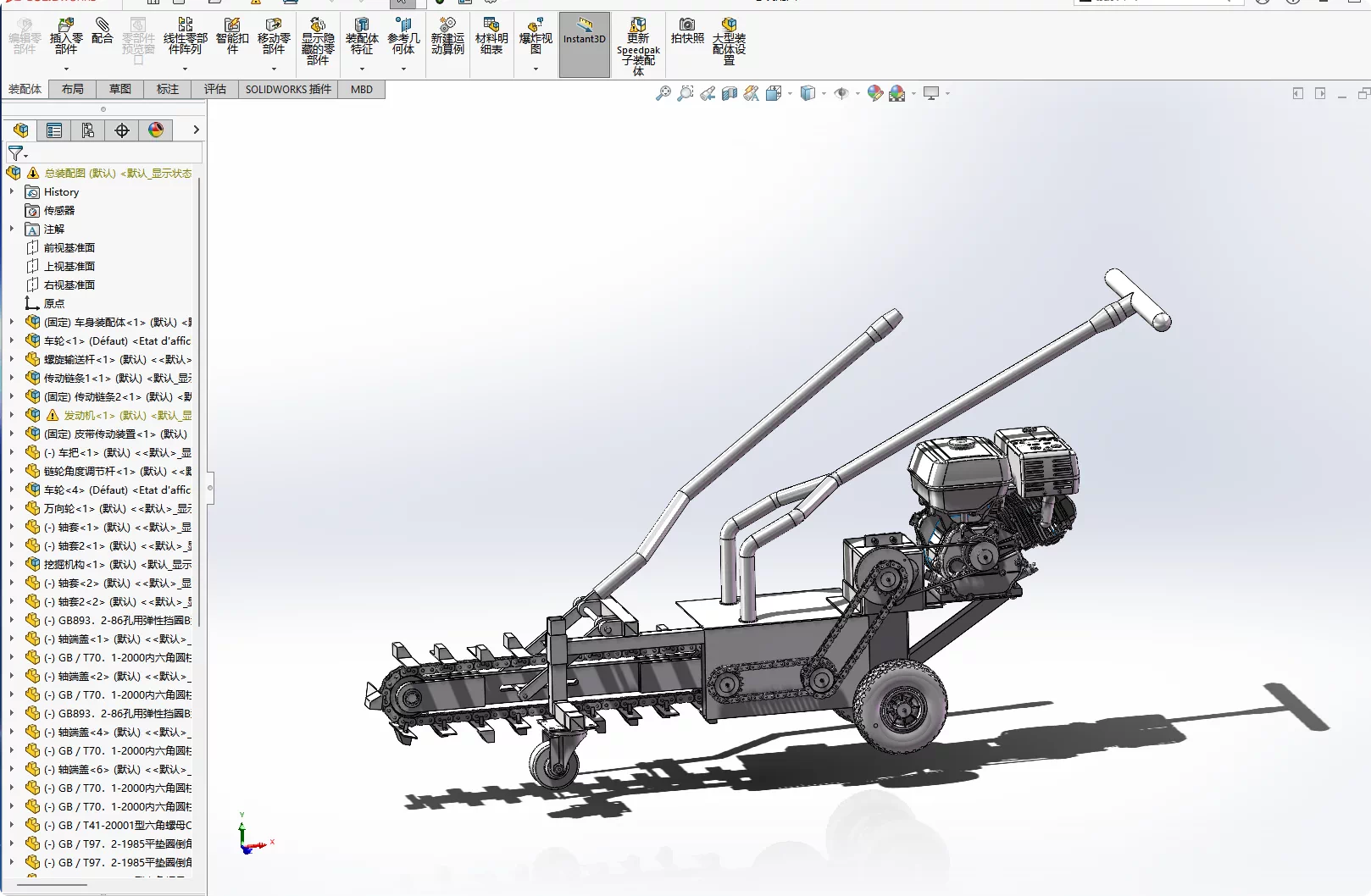Switch to 装配体 (Assembly) ribbon tab
Viewport: 1371px width, 896px height.
25,89
